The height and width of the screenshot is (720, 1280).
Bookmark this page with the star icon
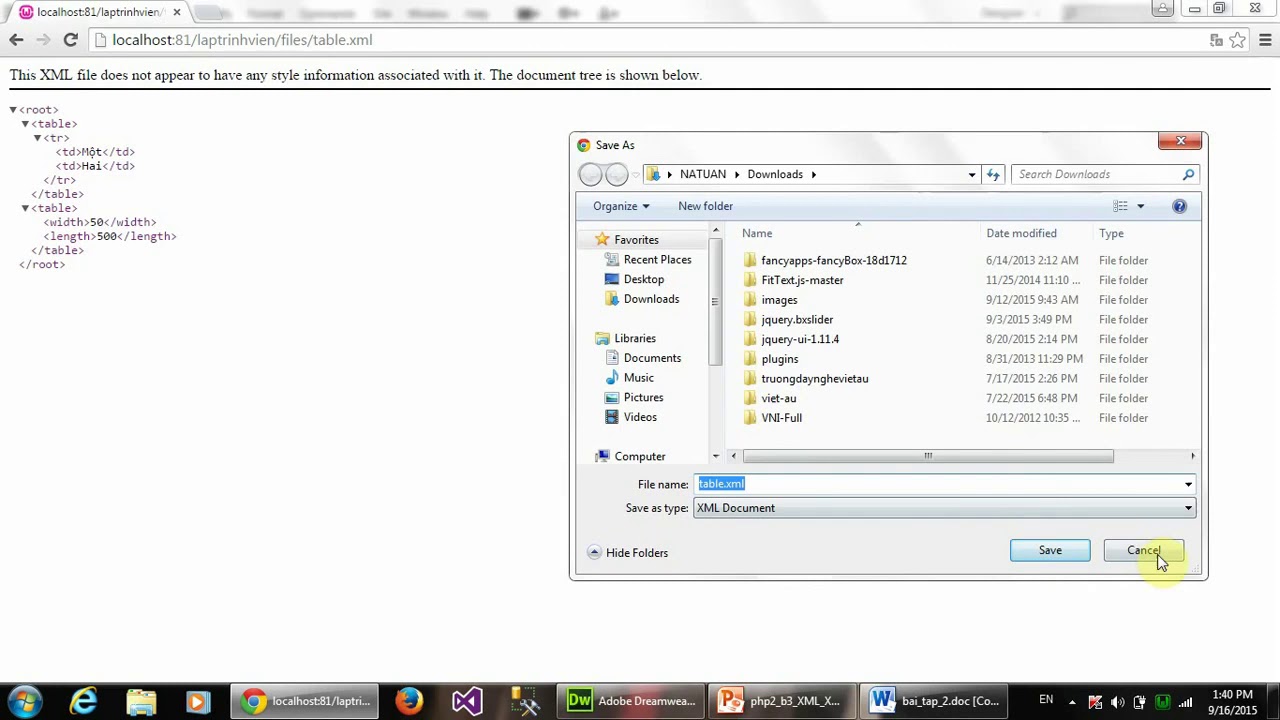click(x=1238, y=40)
